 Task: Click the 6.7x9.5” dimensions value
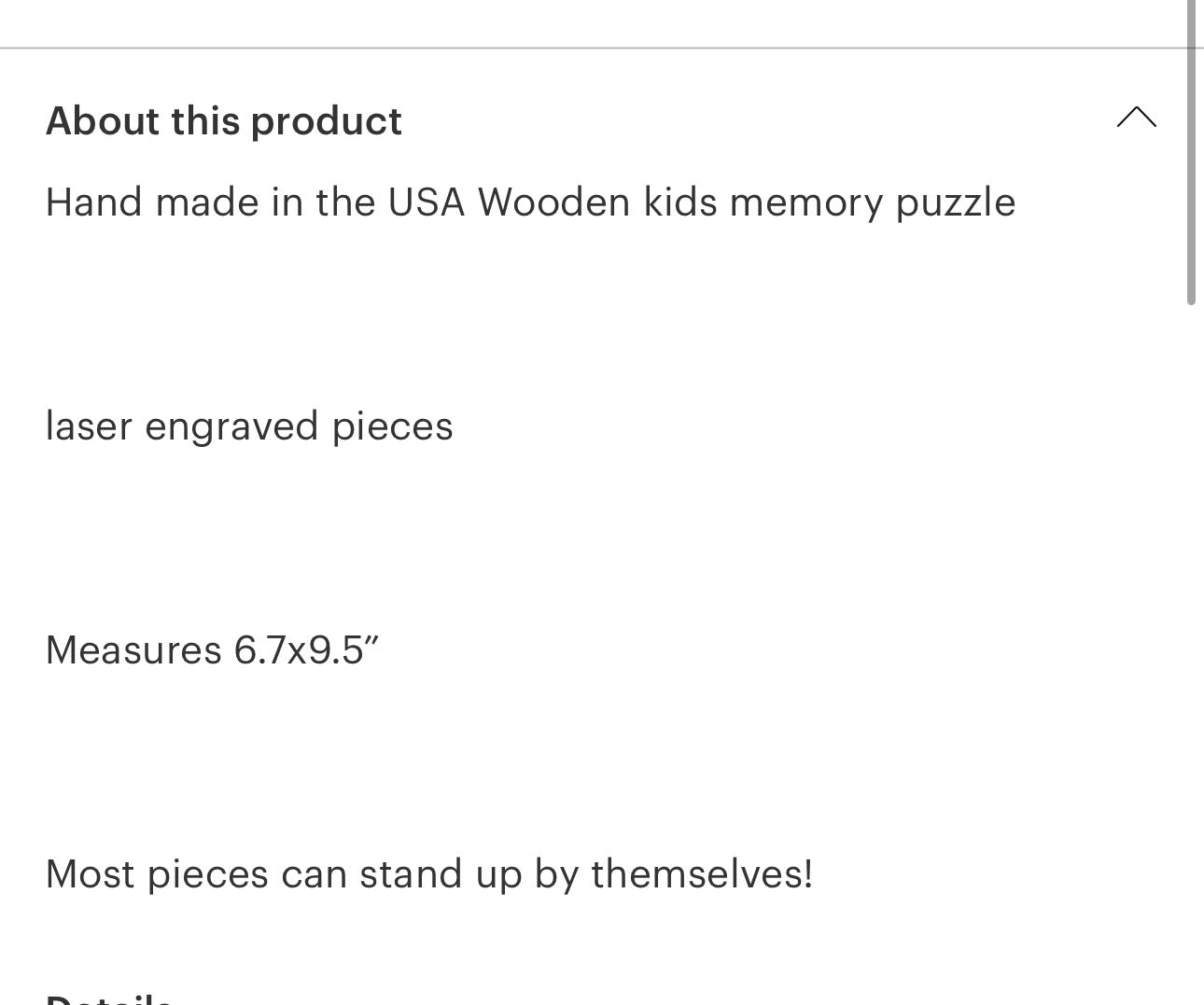click(x=306, y=650)
